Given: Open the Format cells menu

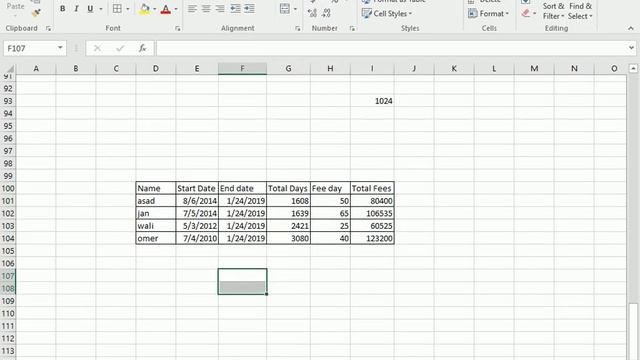Looking at the screenshot, I should 489,13.
